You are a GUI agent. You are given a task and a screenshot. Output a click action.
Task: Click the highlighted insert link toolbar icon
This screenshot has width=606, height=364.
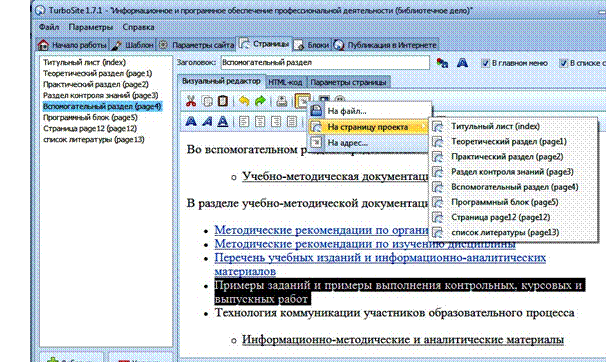pos(302,101)
